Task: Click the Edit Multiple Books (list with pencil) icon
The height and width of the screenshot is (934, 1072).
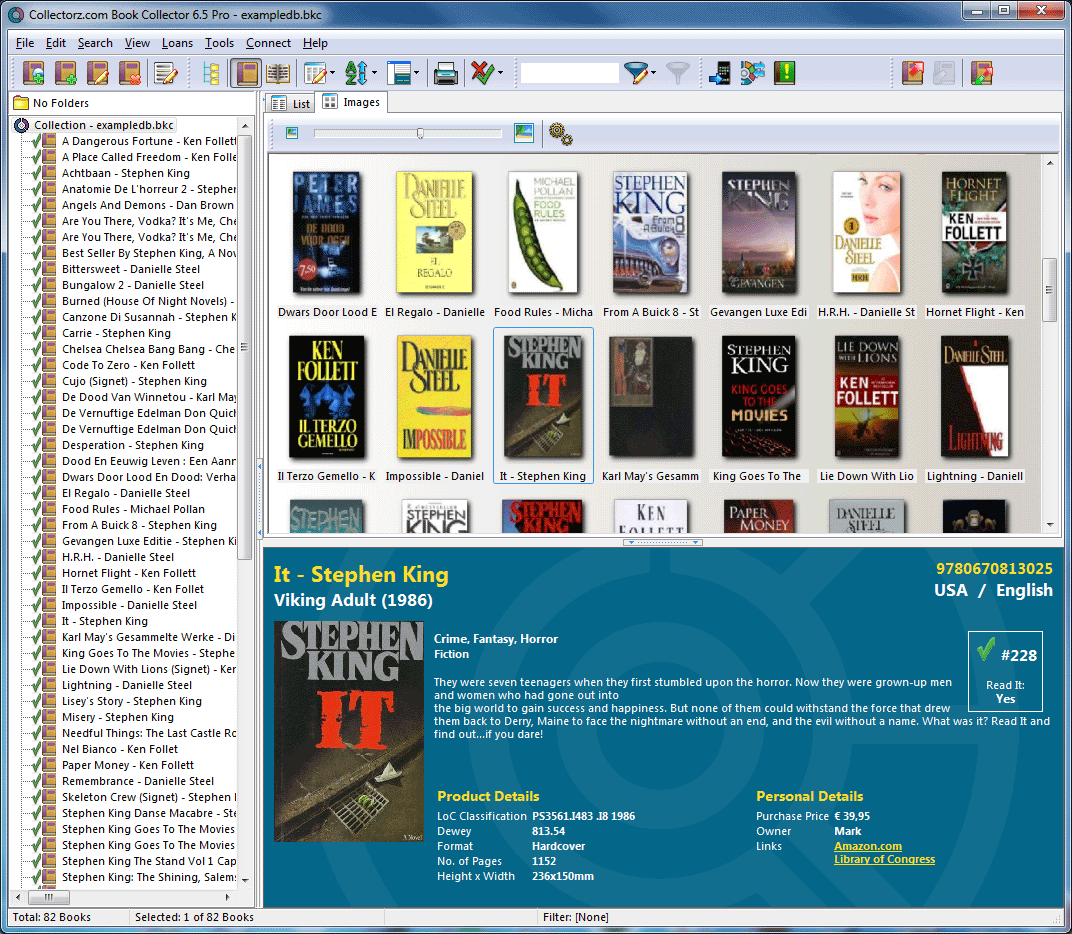Action: (x=166, y=72)
